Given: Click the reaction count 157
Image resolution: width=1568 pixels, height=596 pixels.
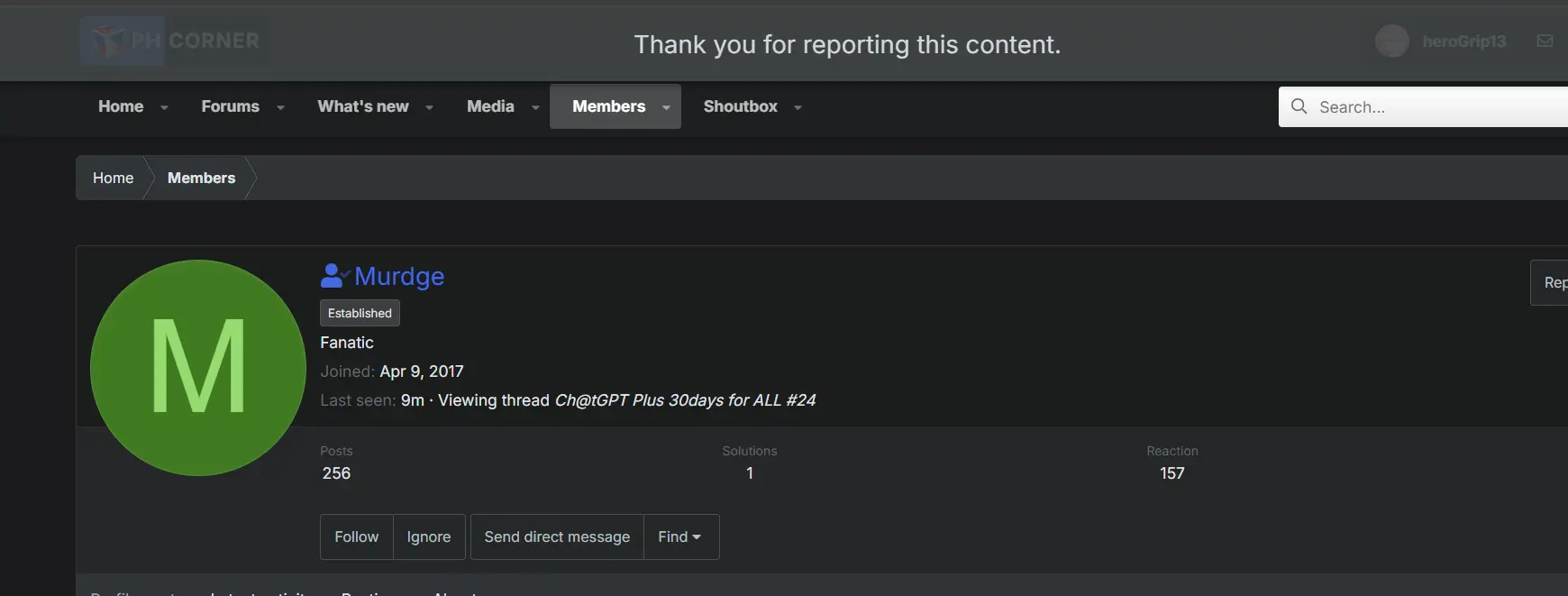Looking at the screenshot, I should point(1171,473).
